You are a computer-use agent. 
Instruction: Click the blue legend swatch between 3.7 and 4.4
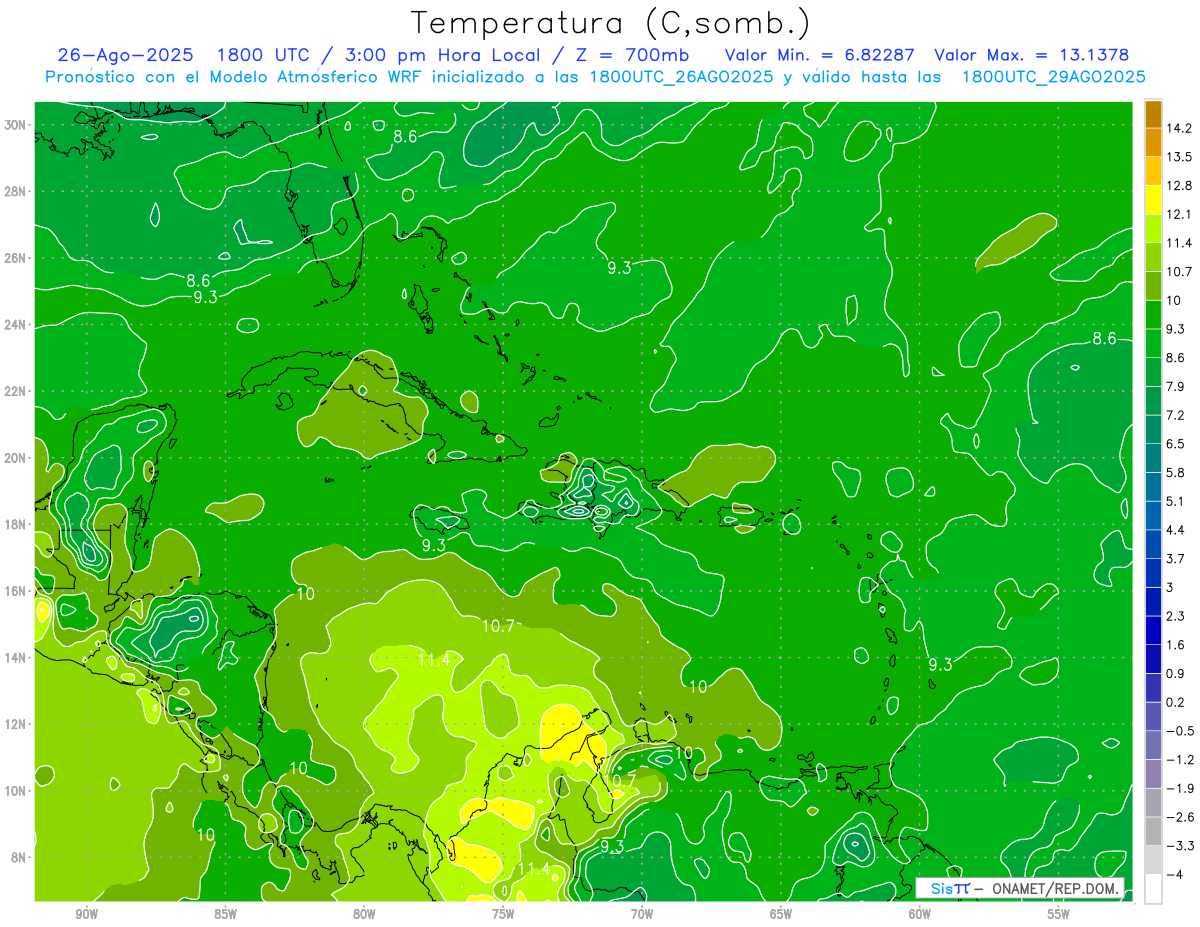[x=1153, y=543]
